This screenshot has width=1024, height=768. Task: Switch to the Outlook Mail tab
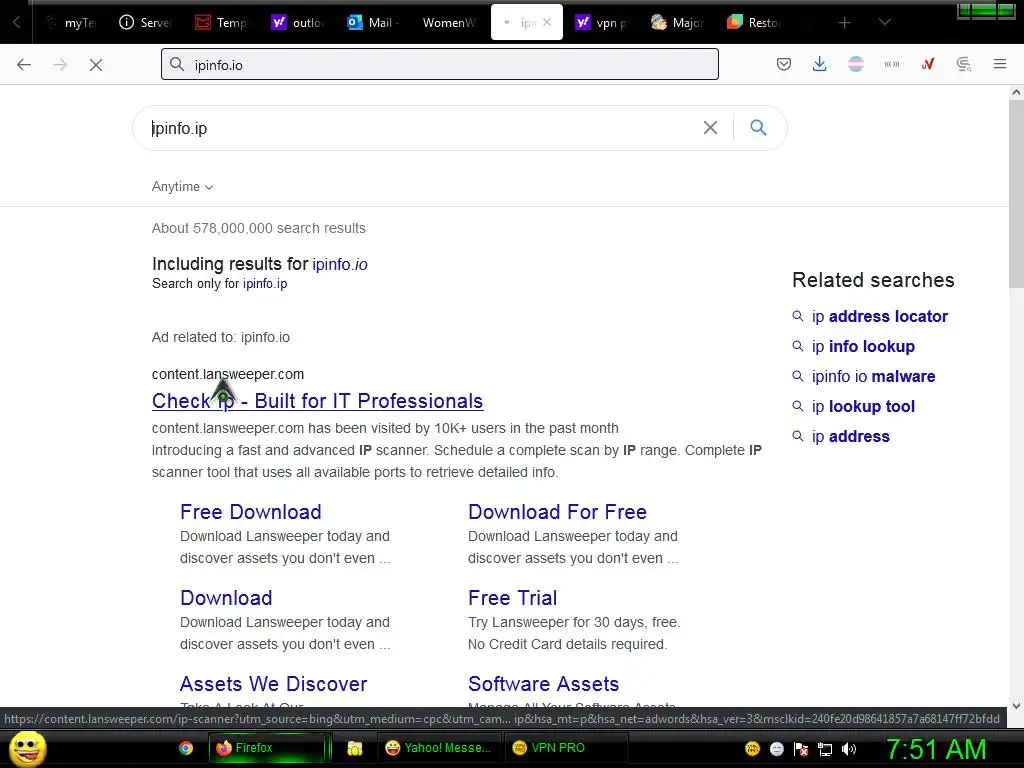[374, 22]
